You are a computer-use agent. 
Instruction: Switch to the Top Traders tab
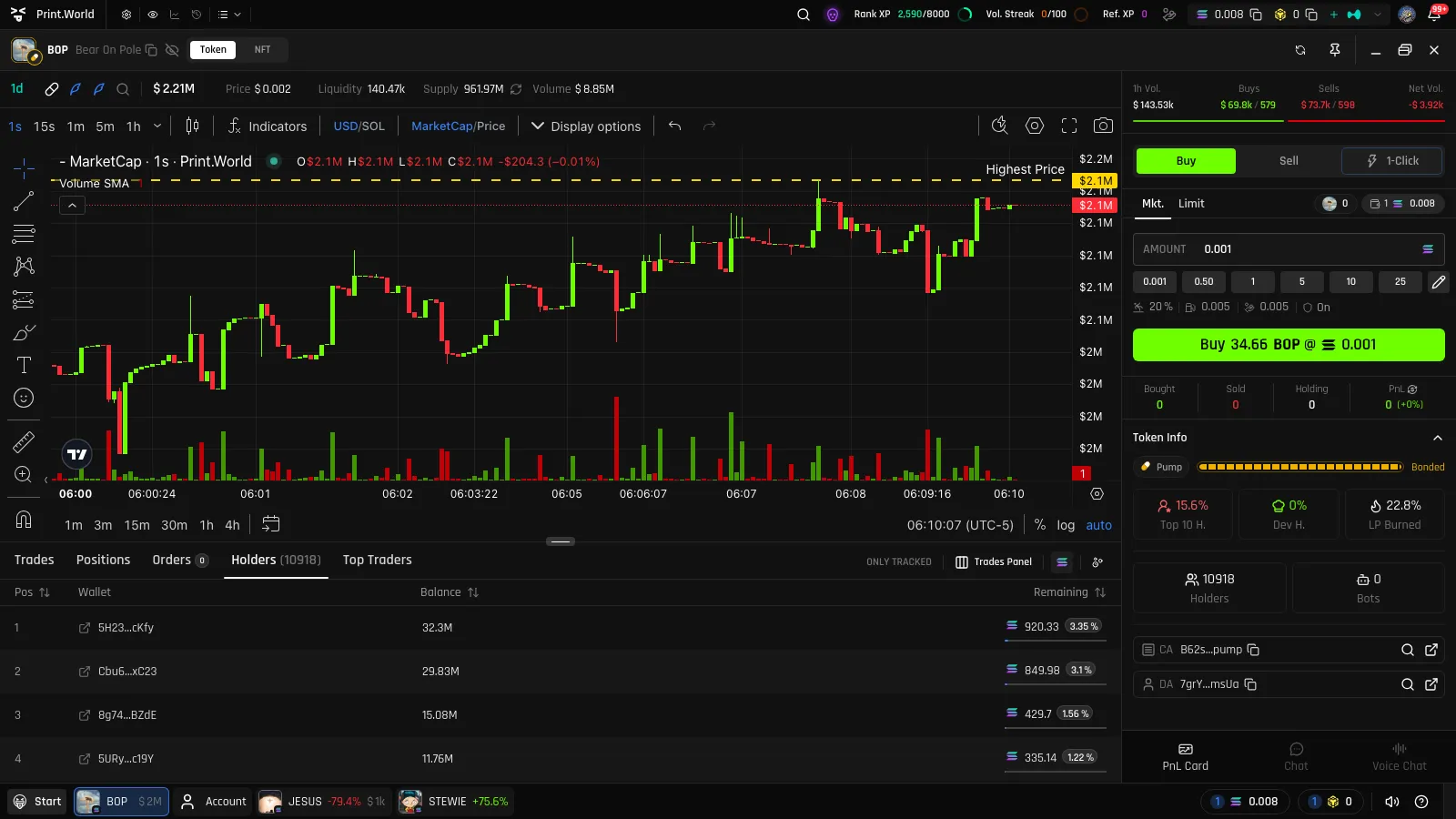click(377, 560)
